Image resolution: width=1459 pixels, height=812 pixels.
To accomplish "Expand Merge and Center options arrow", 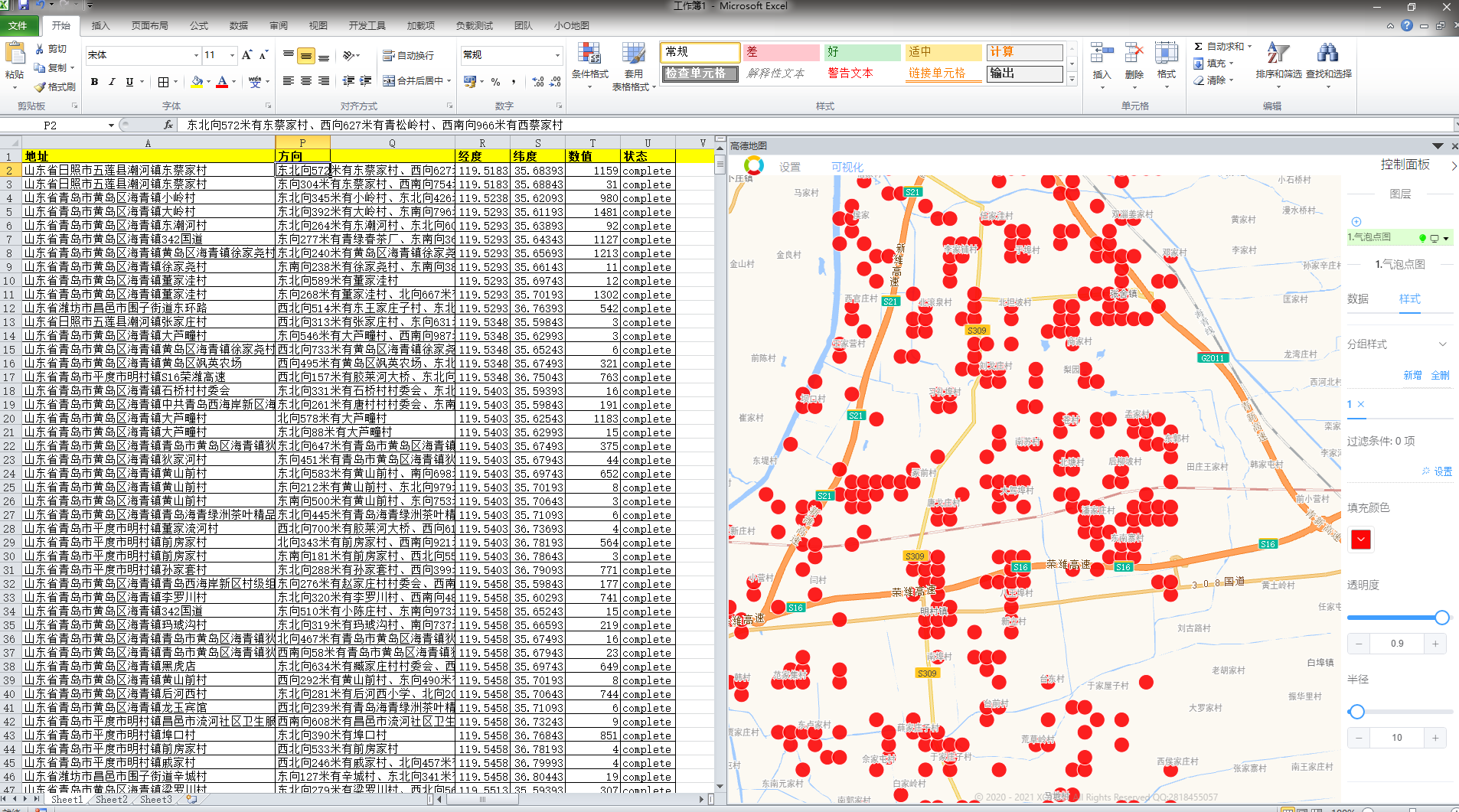I will point(449,81).
